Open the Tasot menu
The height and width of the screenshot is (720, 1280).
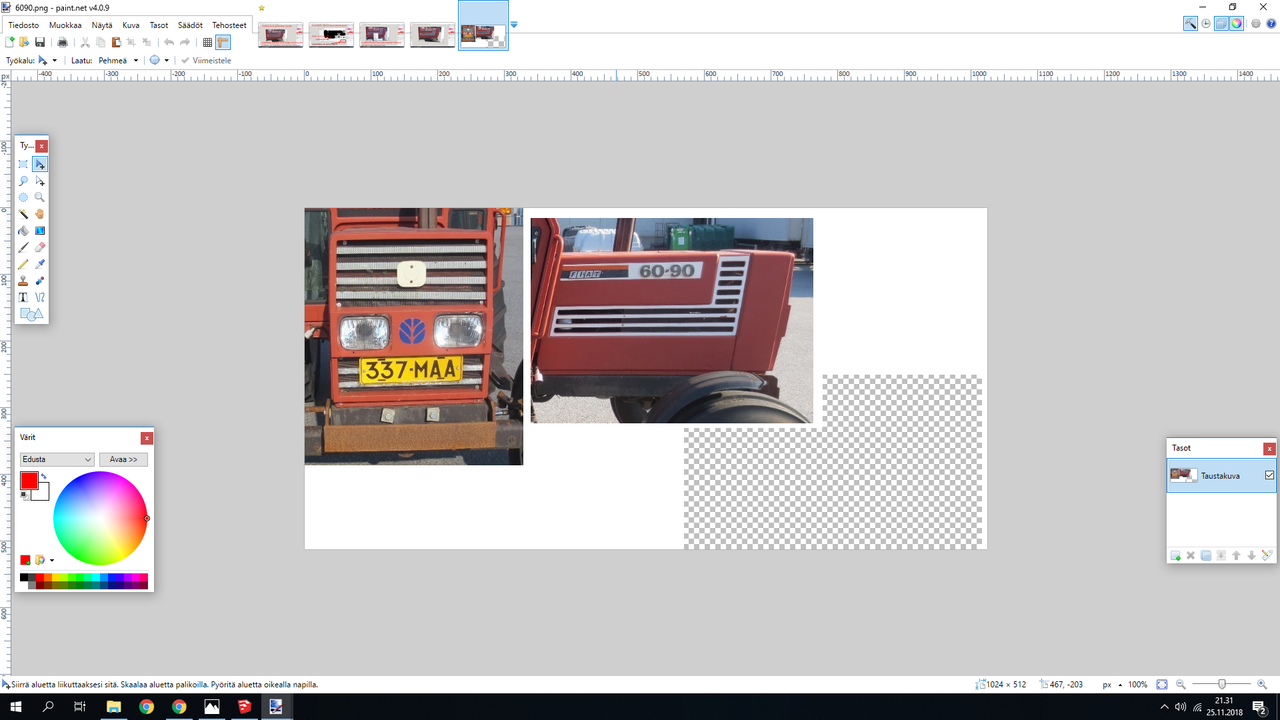pyautogui.click(x=159, y=25)
